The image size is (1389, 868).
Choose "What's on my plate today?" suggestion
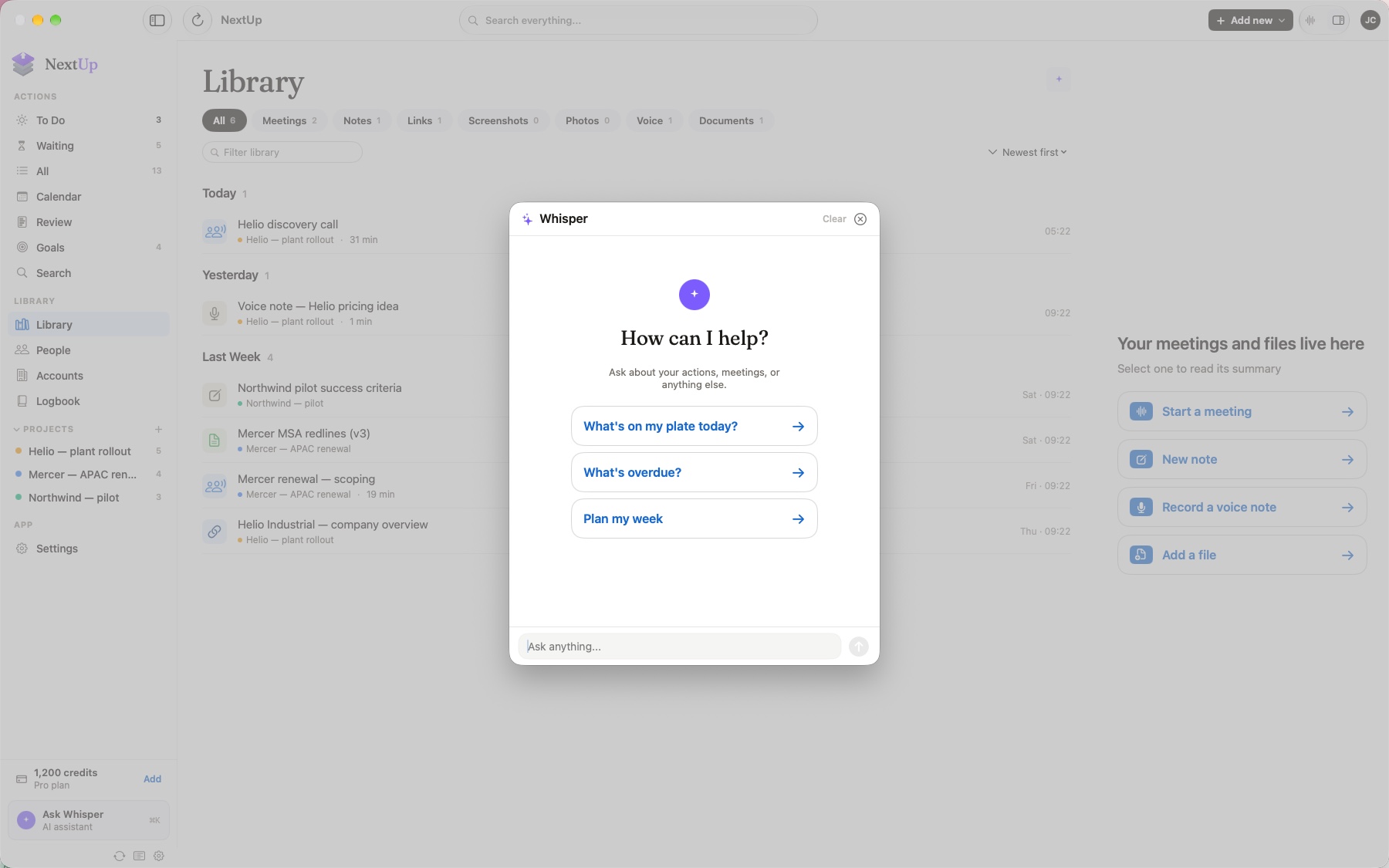click(x=694, y=426)
